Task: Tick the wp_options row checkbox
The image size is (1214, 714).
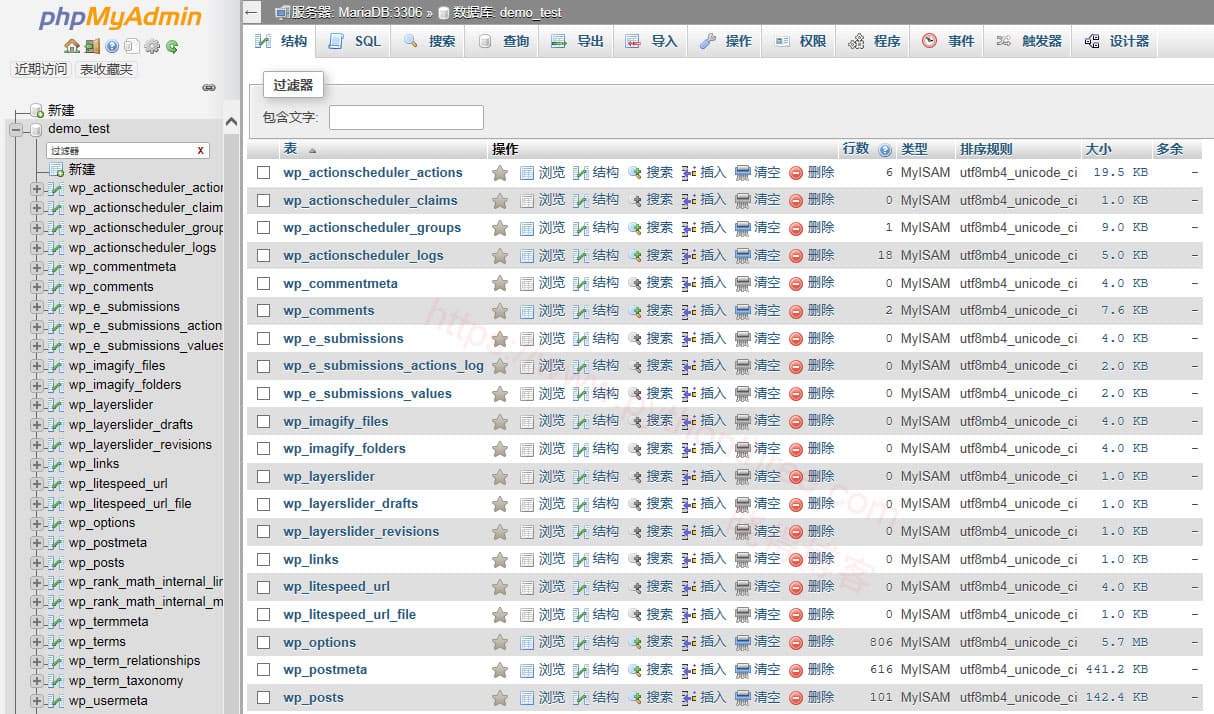Action: (x=264, y=642)
